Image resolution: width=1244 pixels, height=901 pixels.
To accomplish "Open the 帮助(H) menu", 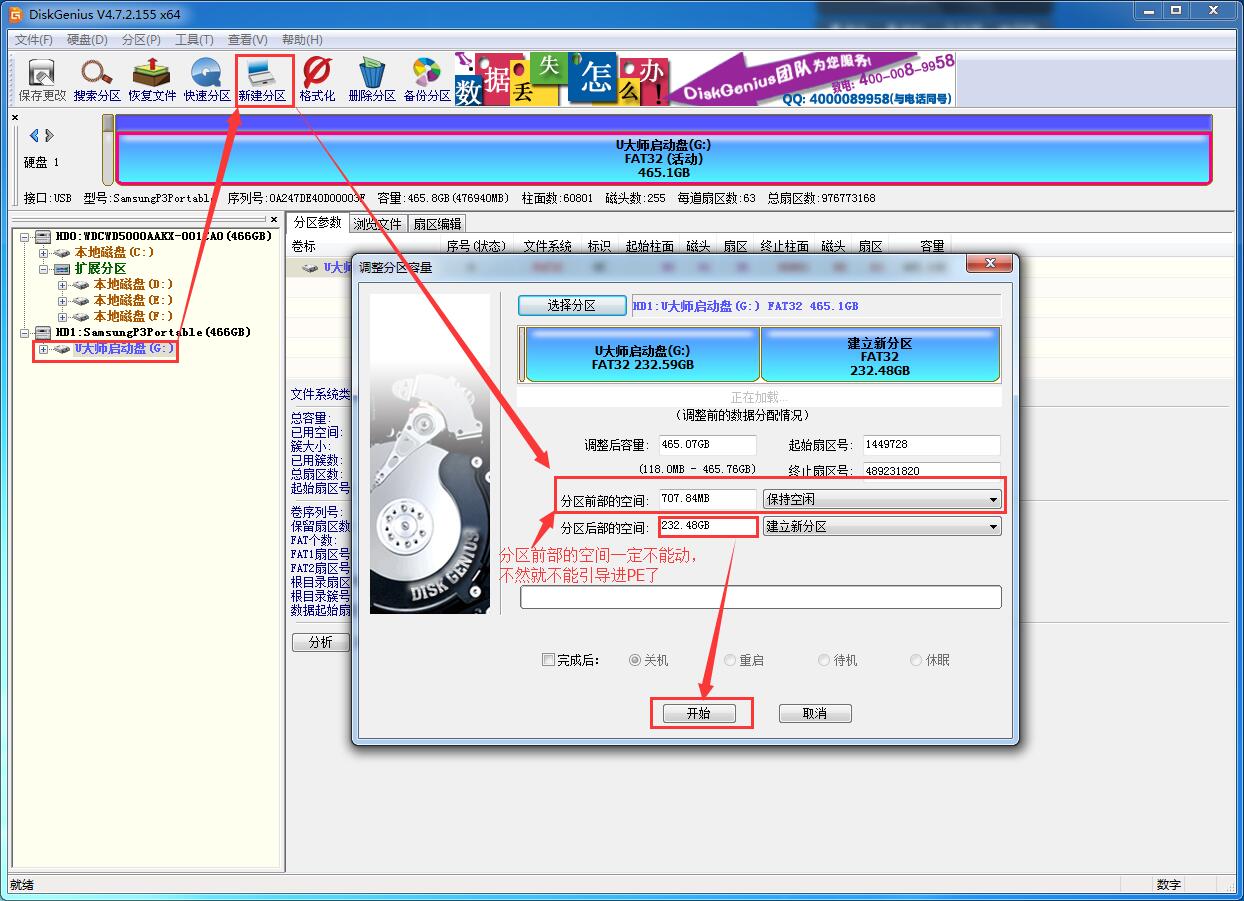I will click(302, 40).
